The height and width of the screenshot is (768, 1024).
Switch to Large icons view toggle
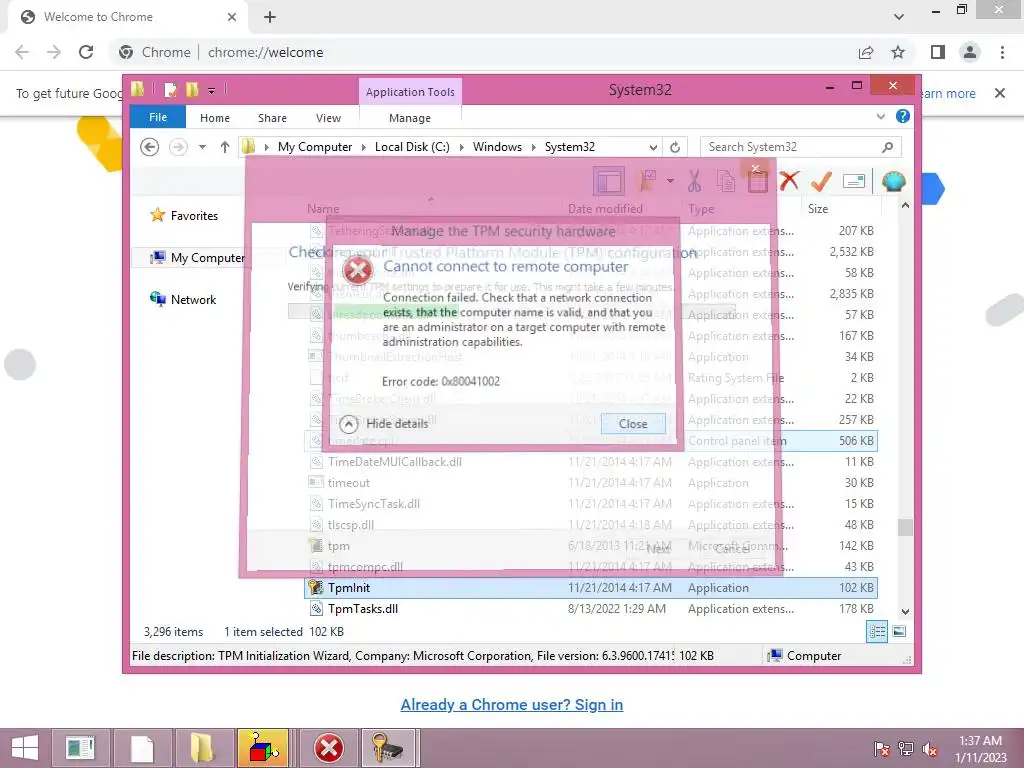pyautogui.click(x=899, y=632)
